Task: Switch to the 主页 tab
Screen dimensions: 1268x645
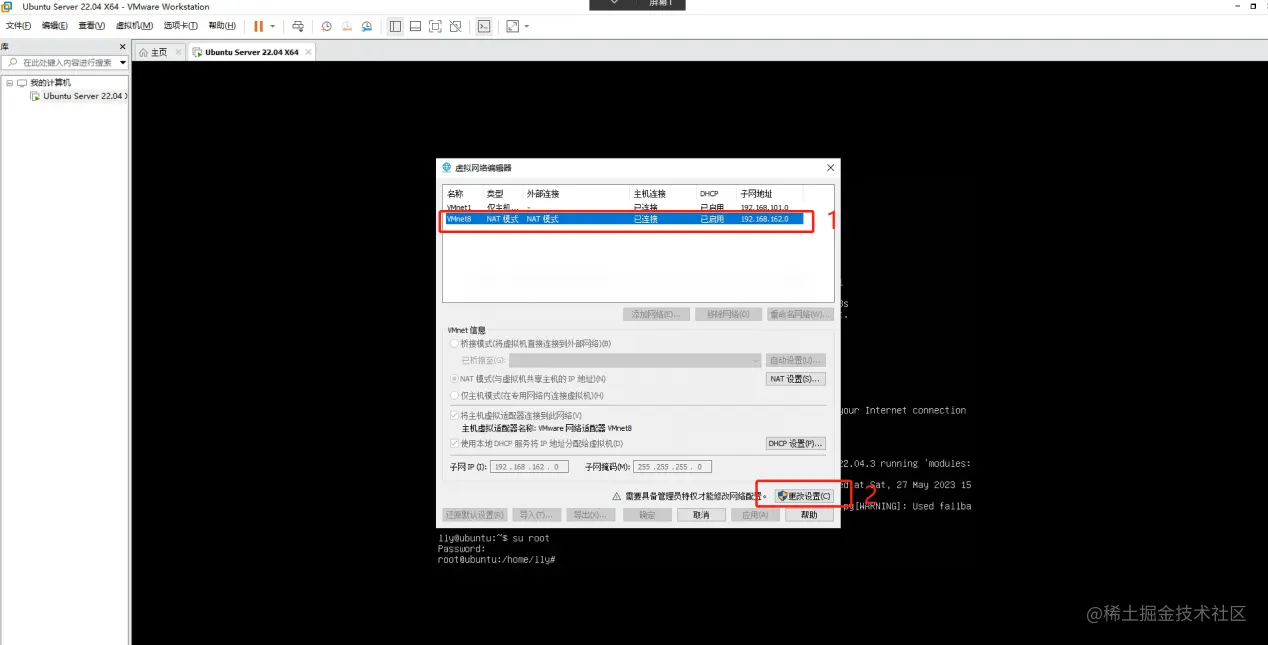Action: pos(158,51)
